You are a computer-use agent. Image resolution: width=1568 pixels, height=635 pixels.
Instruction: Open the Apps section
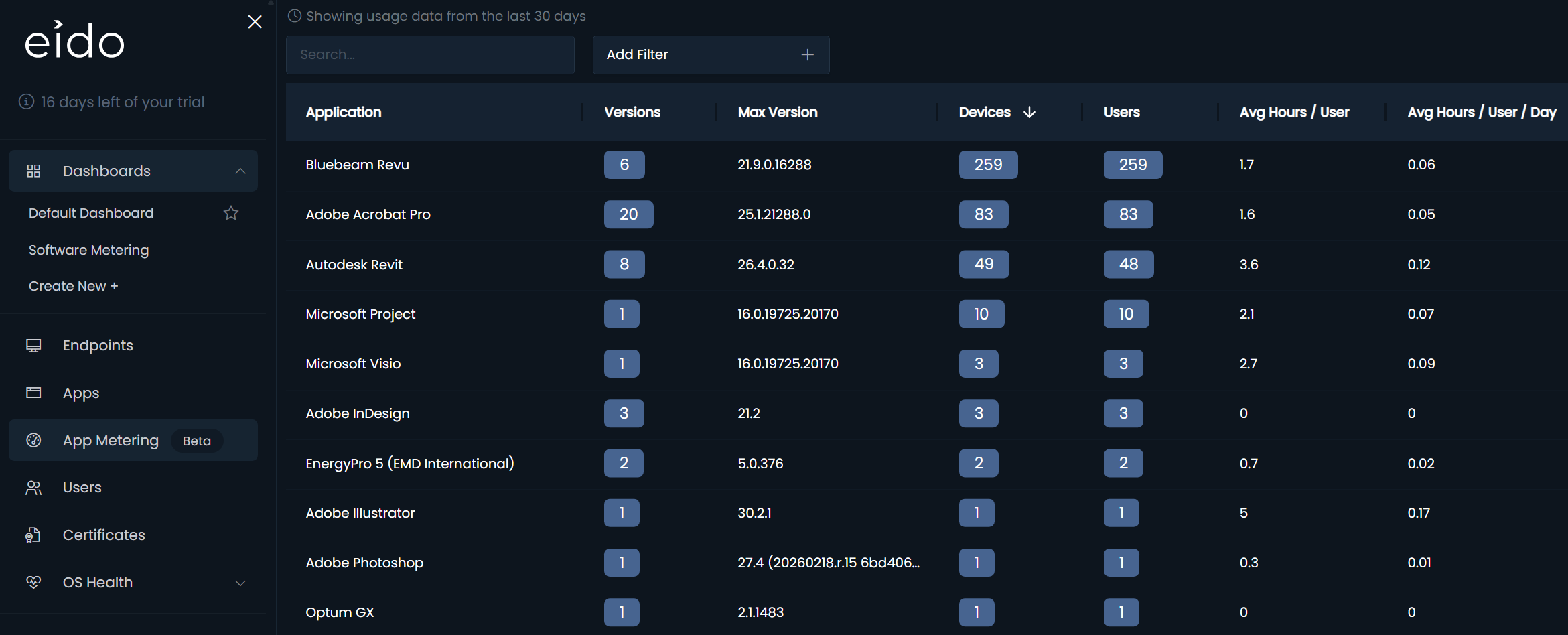pyautogui.click(x=81, y=393)
